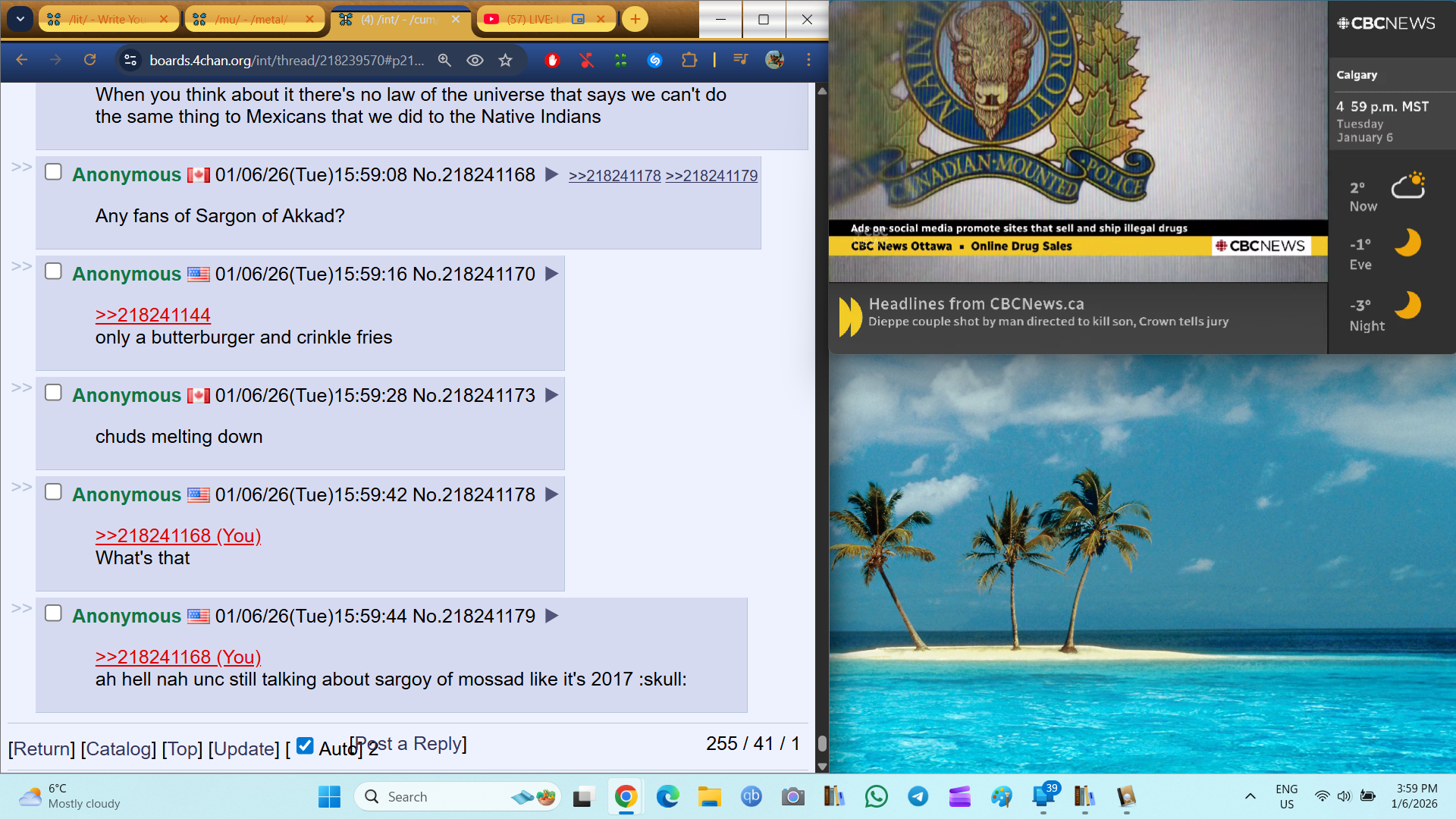Image resolution: width=1456 pixels, height=819 pixels.
Task: Open the post menu arrow for No.218241170
Action: pos(552,274)
